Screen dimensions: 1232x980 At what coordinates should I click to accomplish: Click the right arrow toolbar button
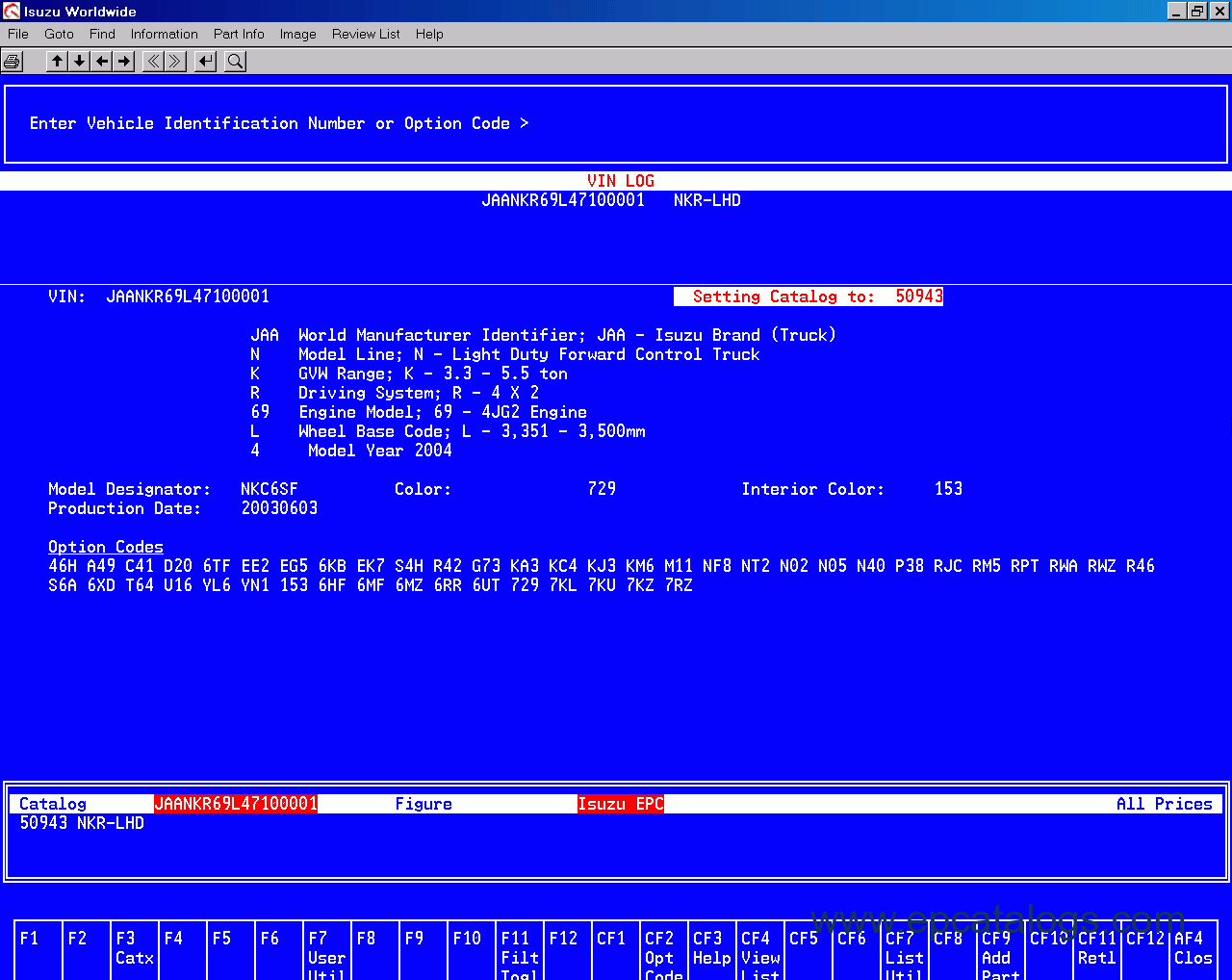click(123, 62)
